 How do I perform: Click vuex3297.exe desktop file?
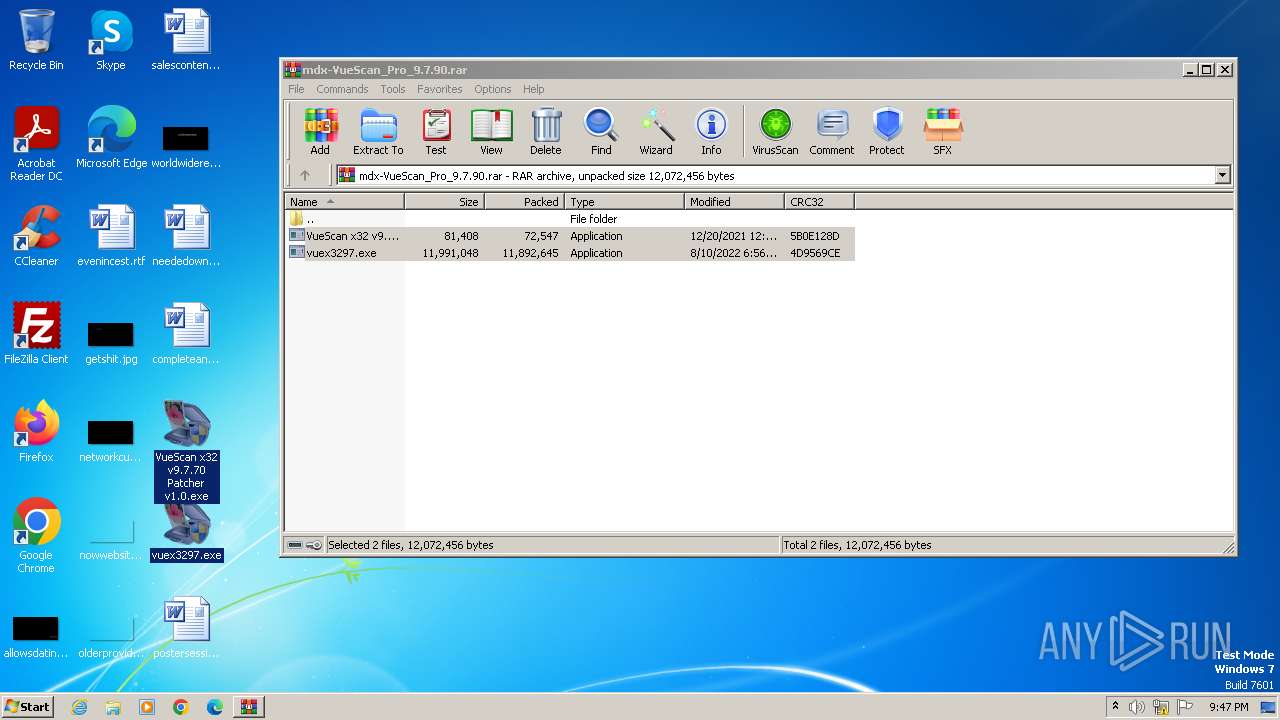pos(186,533)
